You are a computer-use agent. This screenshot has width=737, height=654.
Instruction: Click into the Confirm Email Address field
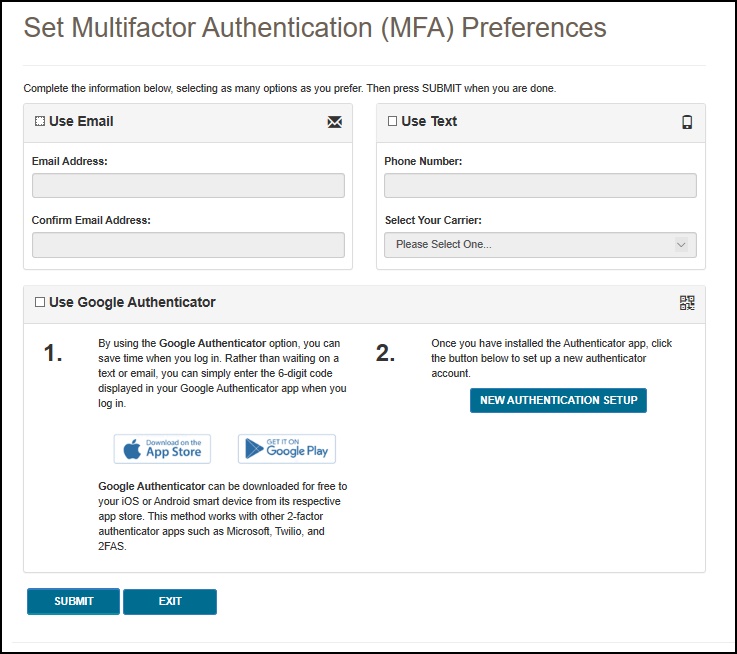[x=188, y=245]
